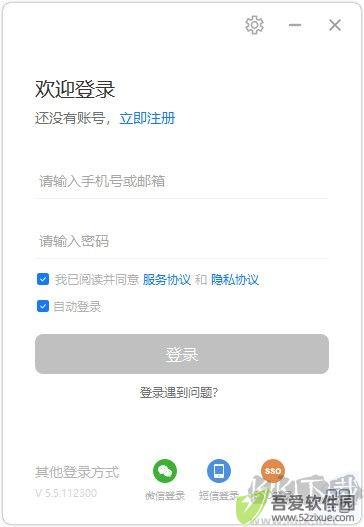Screen dimensions: 364x527
Task: Select the blue SMS phone login icon
Action: (x=219, y=471)
